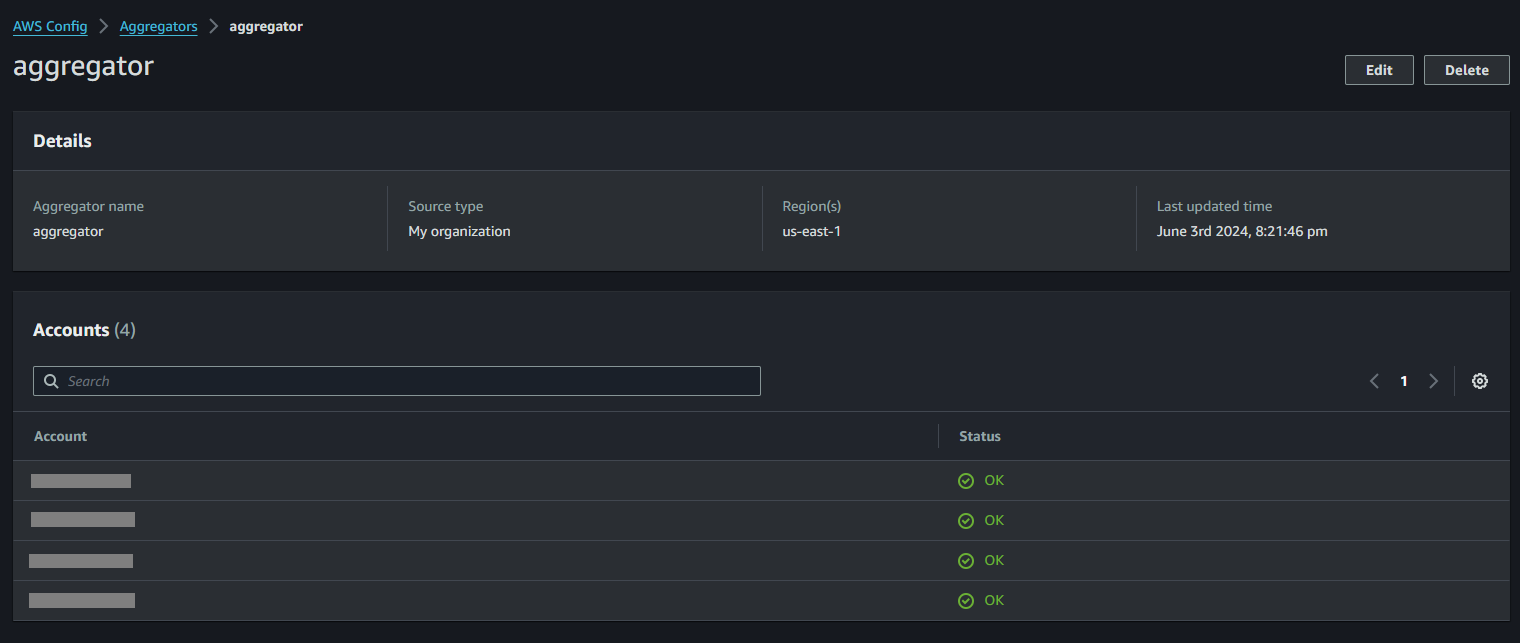This screenshot has height=643, width=1520.
Task: Go to next page using right chevron
Action: pyautogui.click(x=1433, y=381)
